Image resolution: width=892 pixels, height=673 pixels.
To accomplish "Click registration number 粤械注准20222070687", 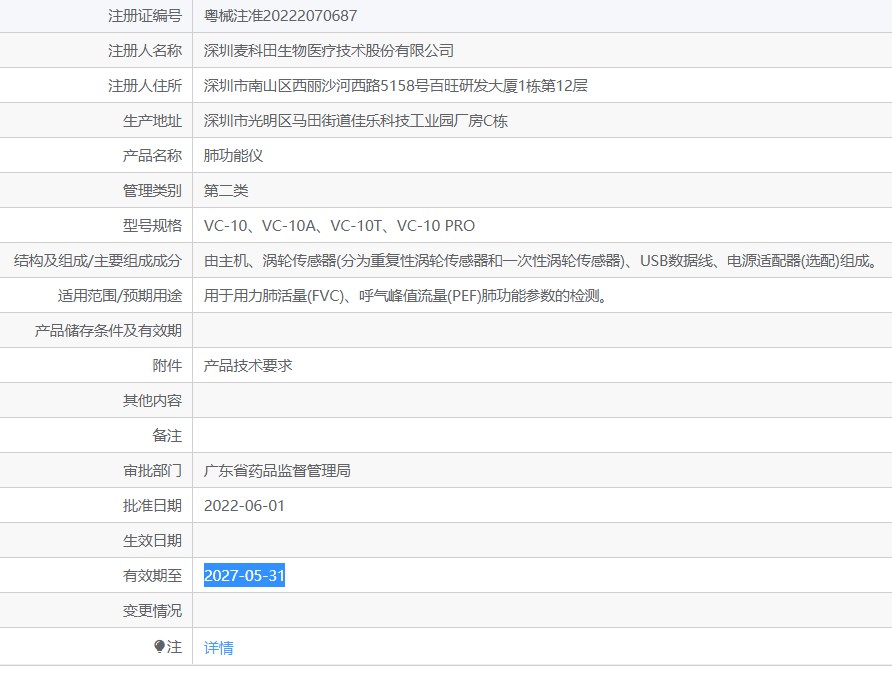I will click(x=280, y=15).
